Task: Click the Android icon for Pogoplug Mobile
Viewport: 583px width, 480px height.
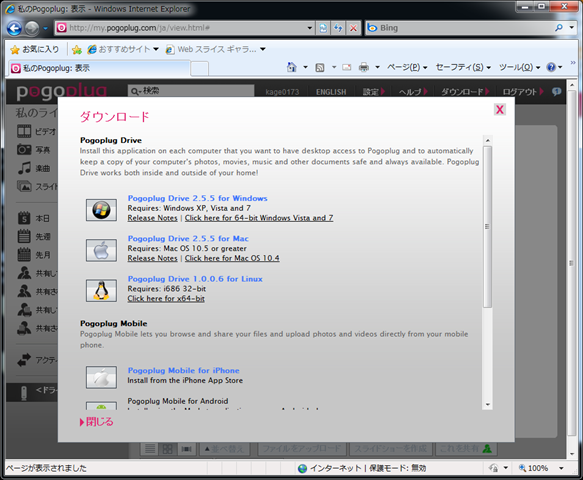Action: pyautogui.click(x=101, y=405)
